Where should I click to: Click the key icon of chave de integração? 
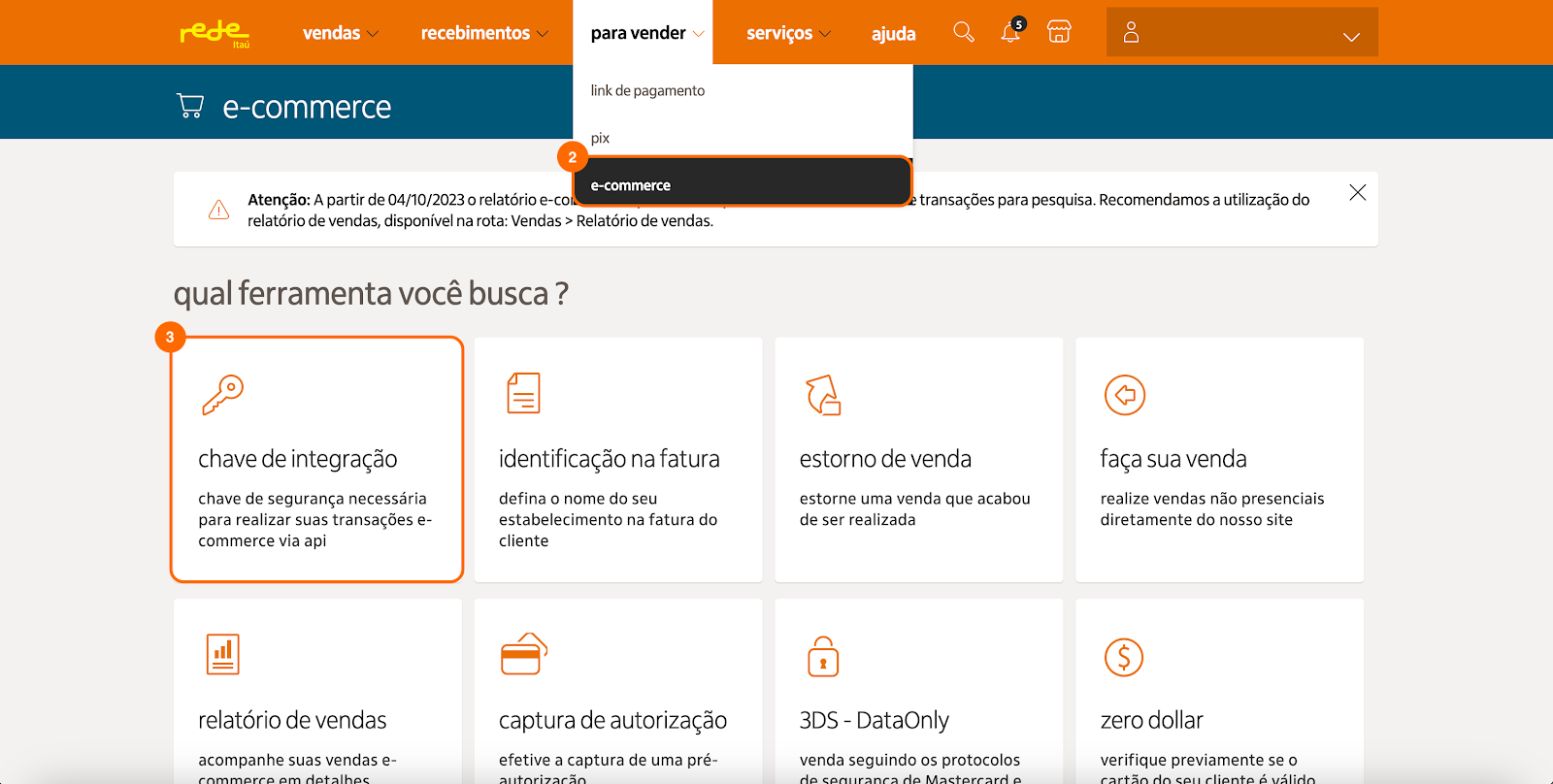pyautogui.click(x=222, y=395)
